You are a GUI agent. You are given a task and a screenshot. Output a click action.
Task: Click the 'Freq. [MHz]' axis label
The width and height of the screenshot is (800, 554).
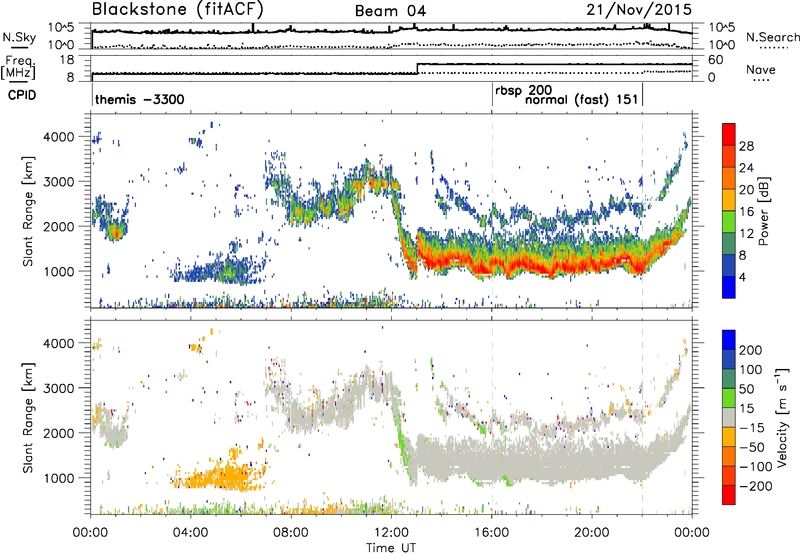coord(18,67)
